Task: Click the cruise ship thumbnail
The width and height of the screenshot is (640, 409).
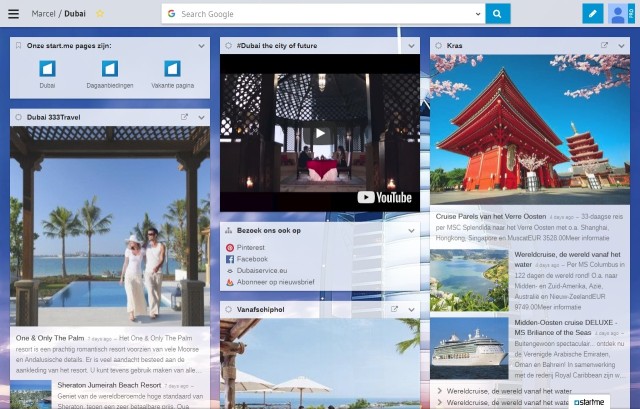Action: (x=469, y=348)
